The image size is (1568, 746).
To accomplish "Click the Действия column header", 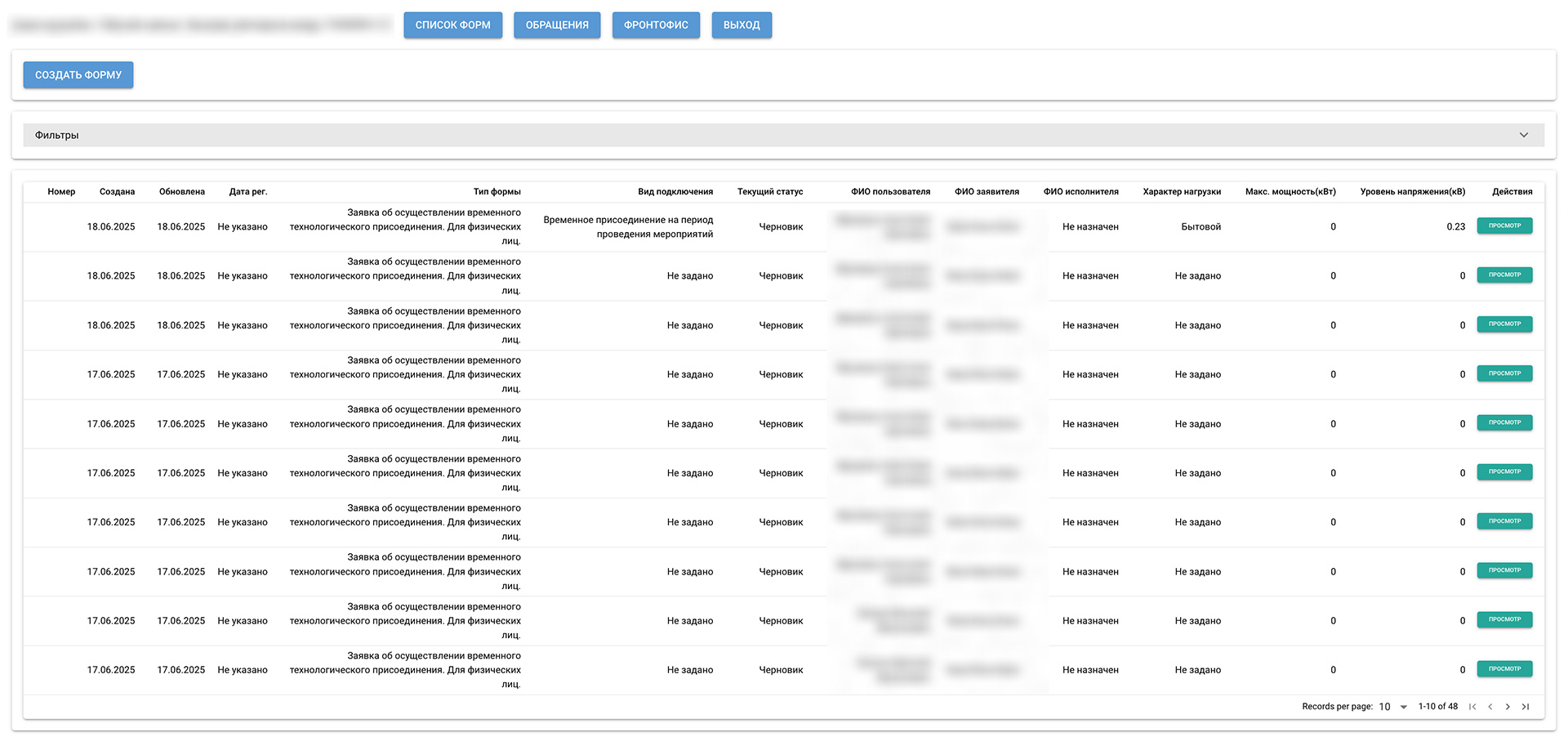I will tap(1512, 192).
